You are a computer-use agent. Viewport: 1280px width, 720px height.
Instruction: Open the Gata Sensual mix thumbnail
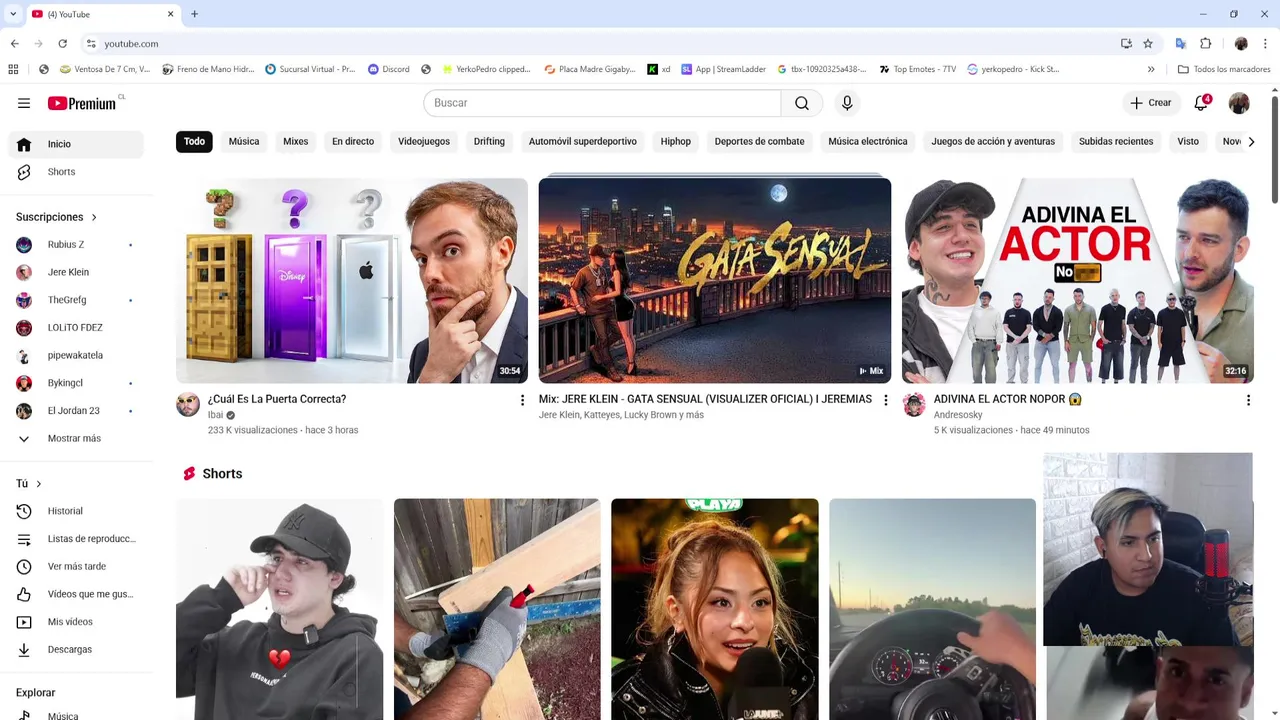[715, 281]
